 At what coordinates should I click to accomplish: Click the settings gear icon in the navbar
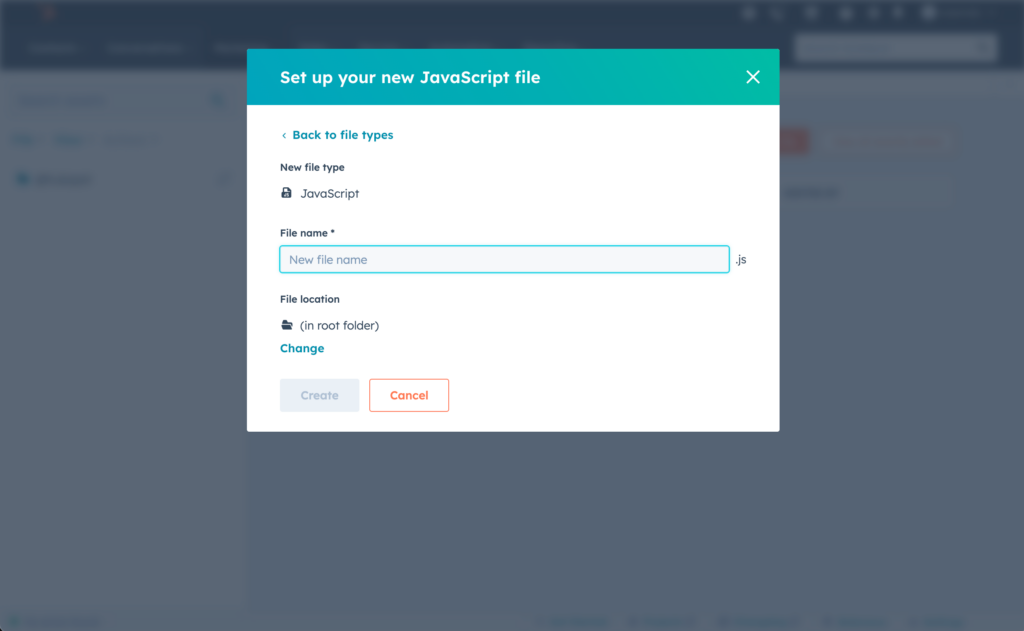pos(874,13)
